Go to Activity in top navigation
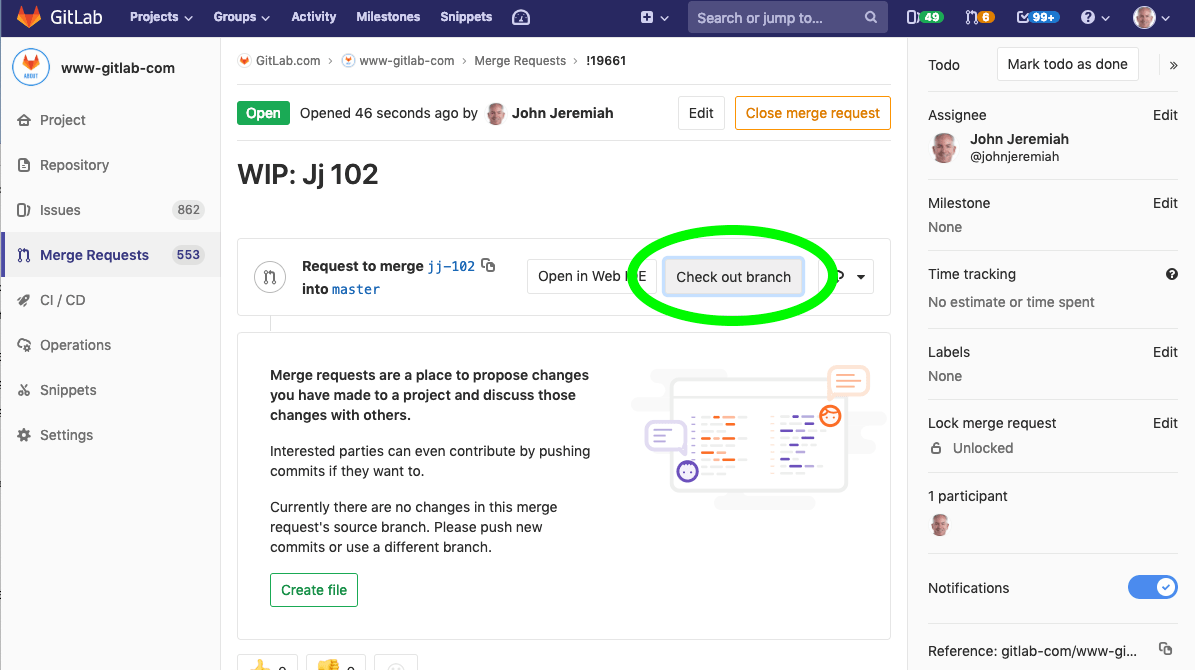Screen dimensions: 1195x670 (313, 17)
